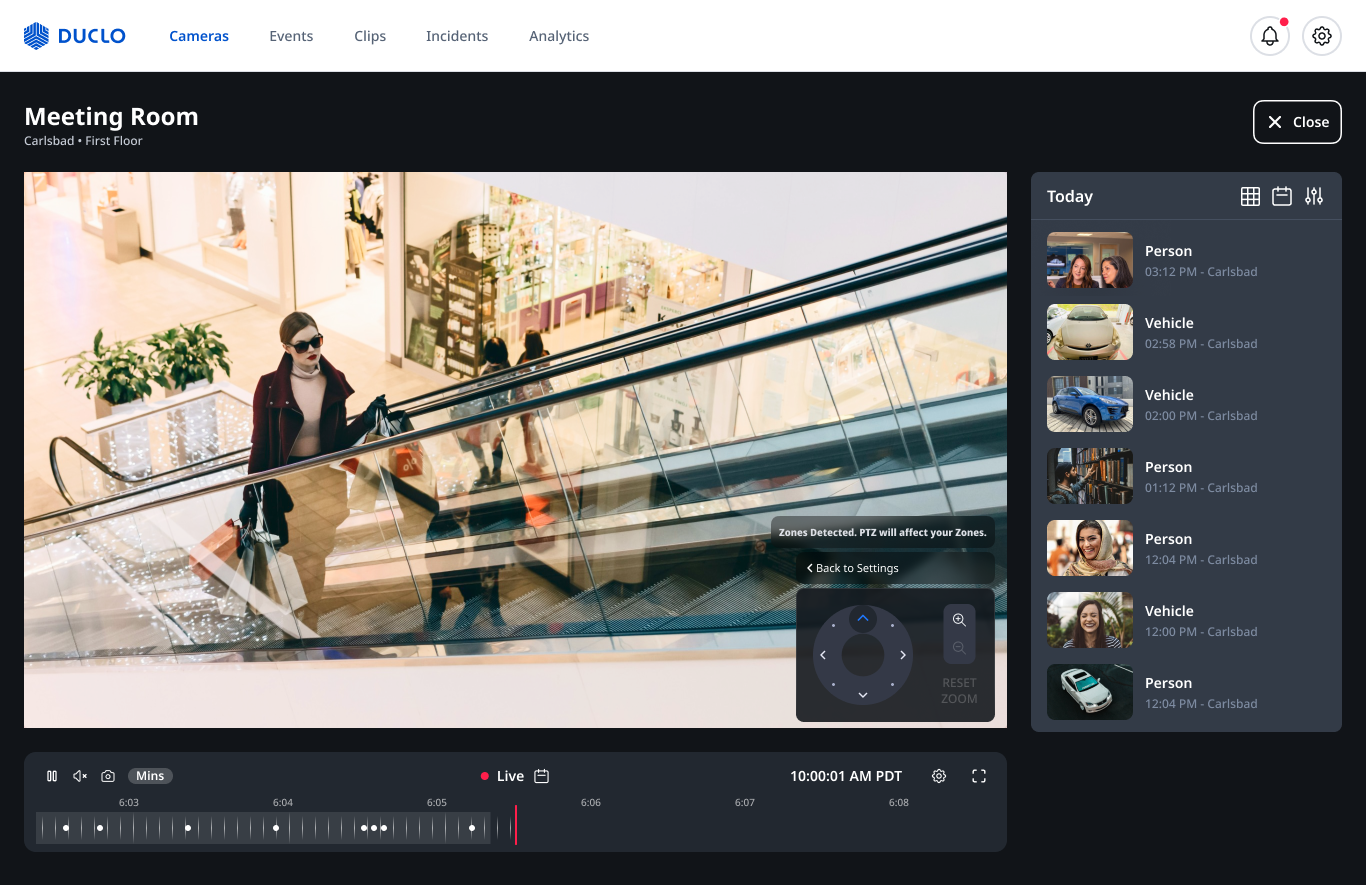Open the Analytics tab
This screenshot has height=885, width=1366.
click(559, 36)
